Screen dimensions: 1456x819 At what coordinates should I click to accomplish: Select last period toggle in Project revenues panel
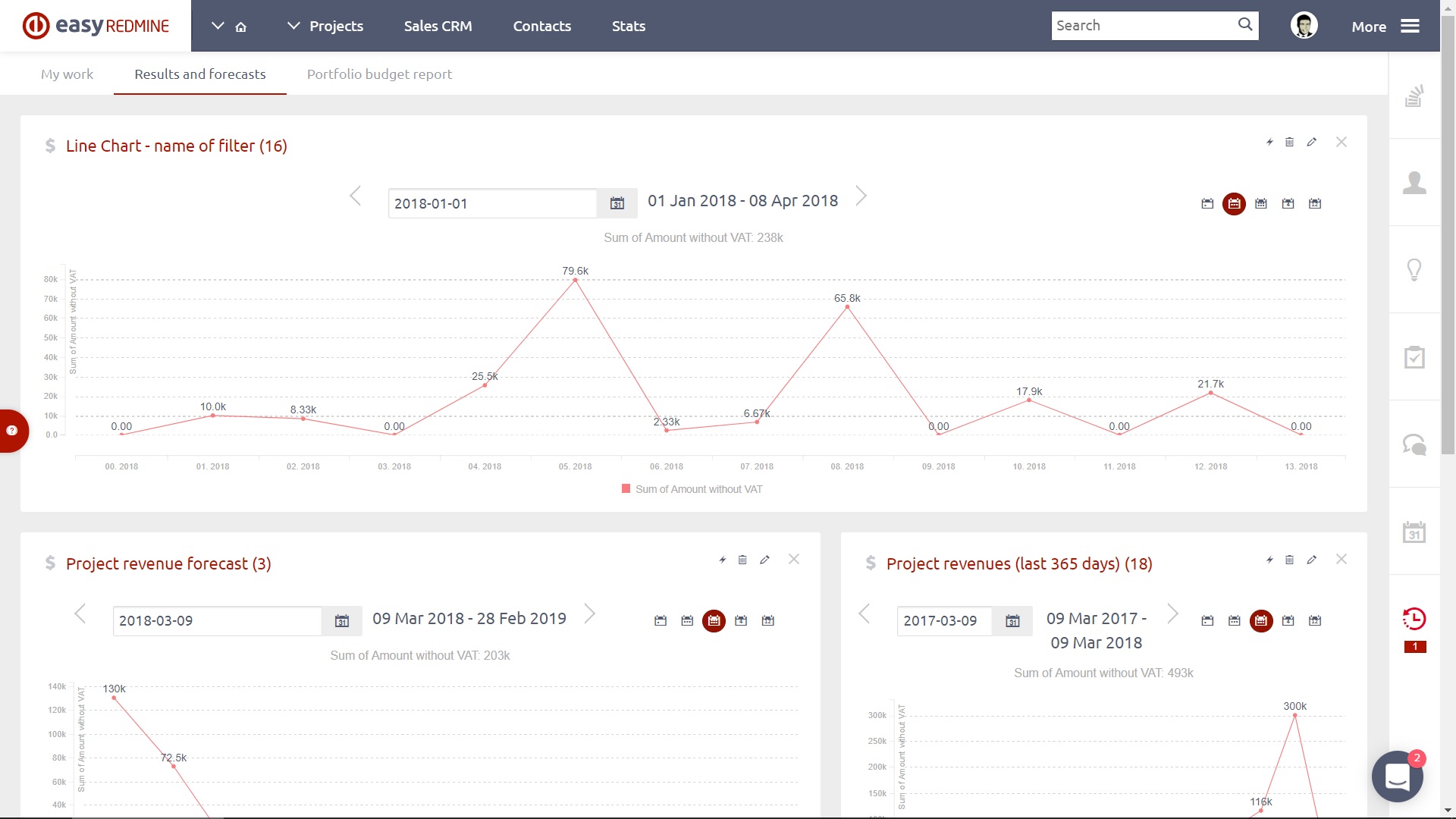[x=1315, y=620]
